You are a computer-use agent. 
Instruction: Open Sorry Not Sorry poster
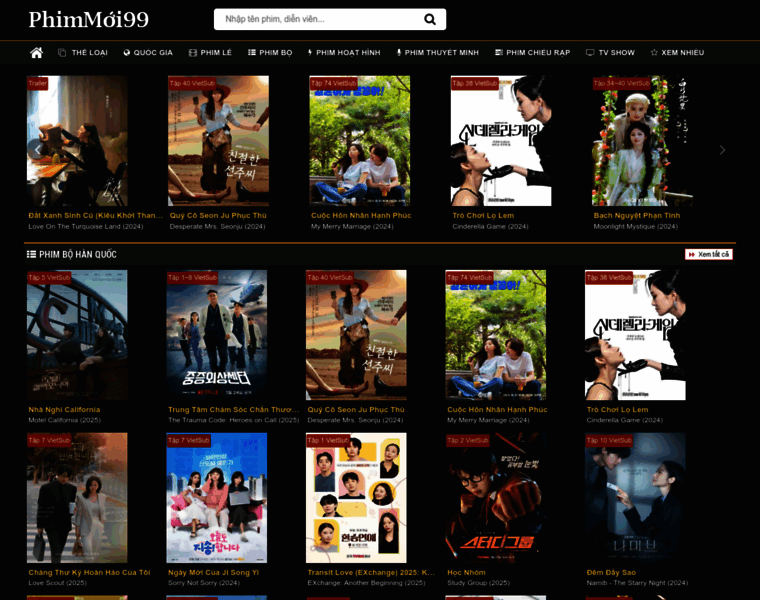pos(217,498)
